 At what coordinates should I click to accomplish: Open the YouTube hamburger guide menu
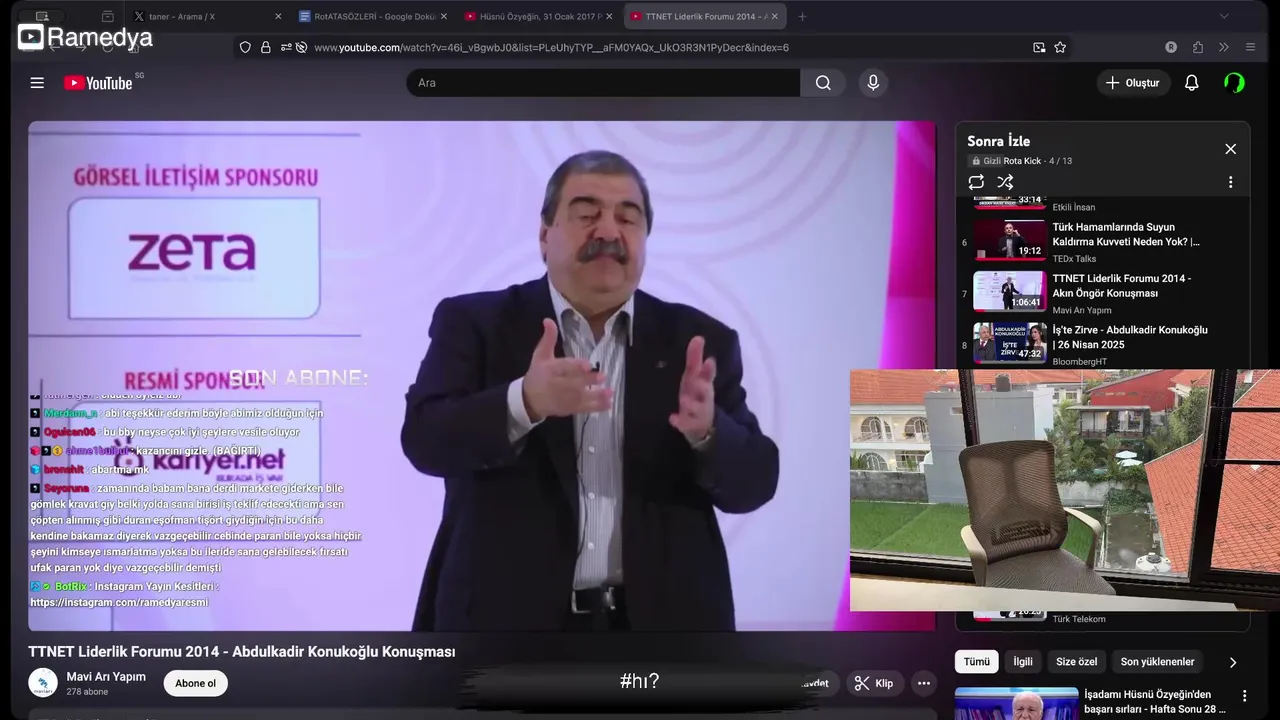coord(37,83)
